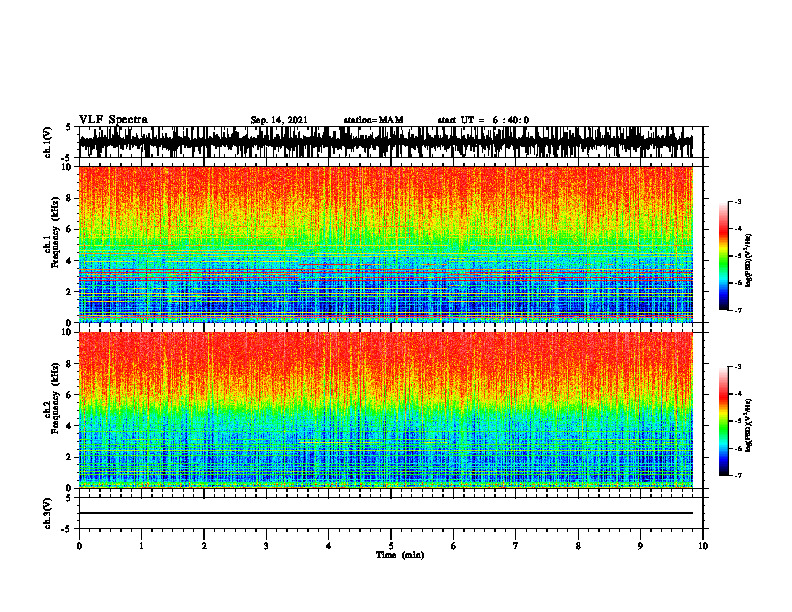
Task: Click the "station=MAM" label
Action: 373,120
